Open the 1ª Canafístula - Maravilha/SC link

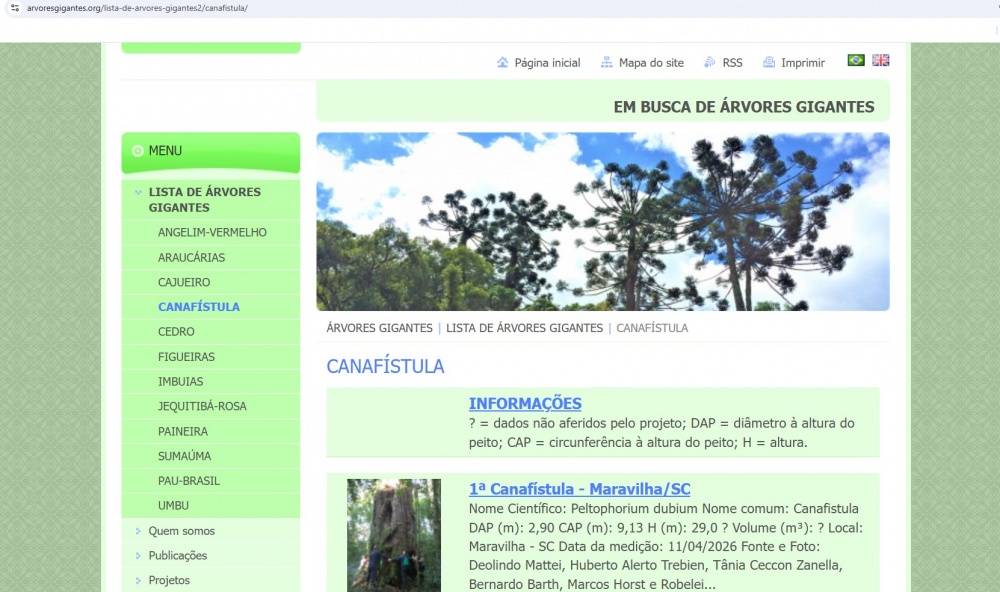[579, 489]
